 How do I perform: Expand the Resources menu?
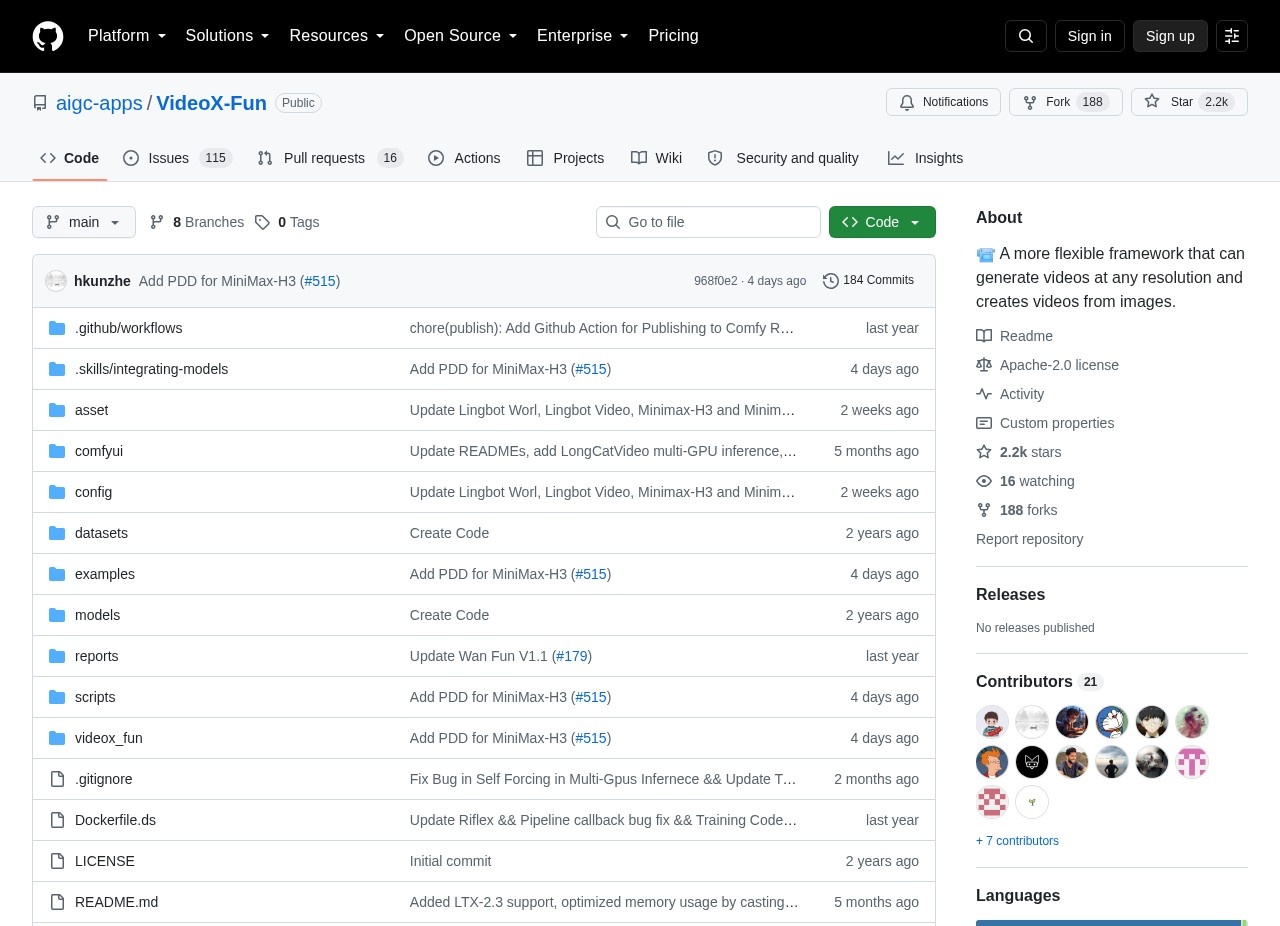337,36
